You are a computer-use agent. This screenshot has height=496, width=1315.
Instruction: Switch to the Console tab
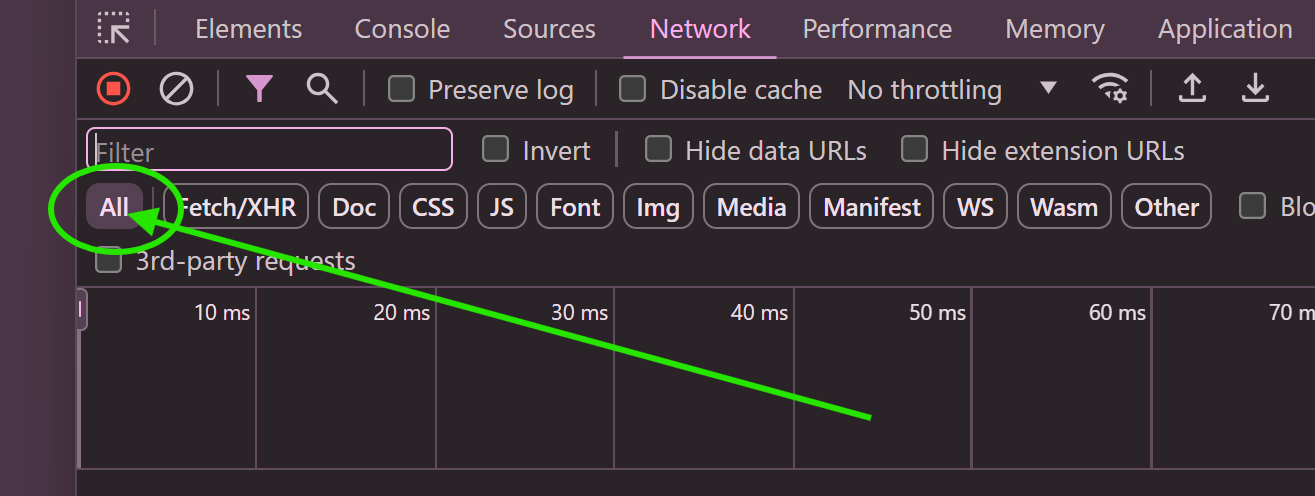(402, 29)
